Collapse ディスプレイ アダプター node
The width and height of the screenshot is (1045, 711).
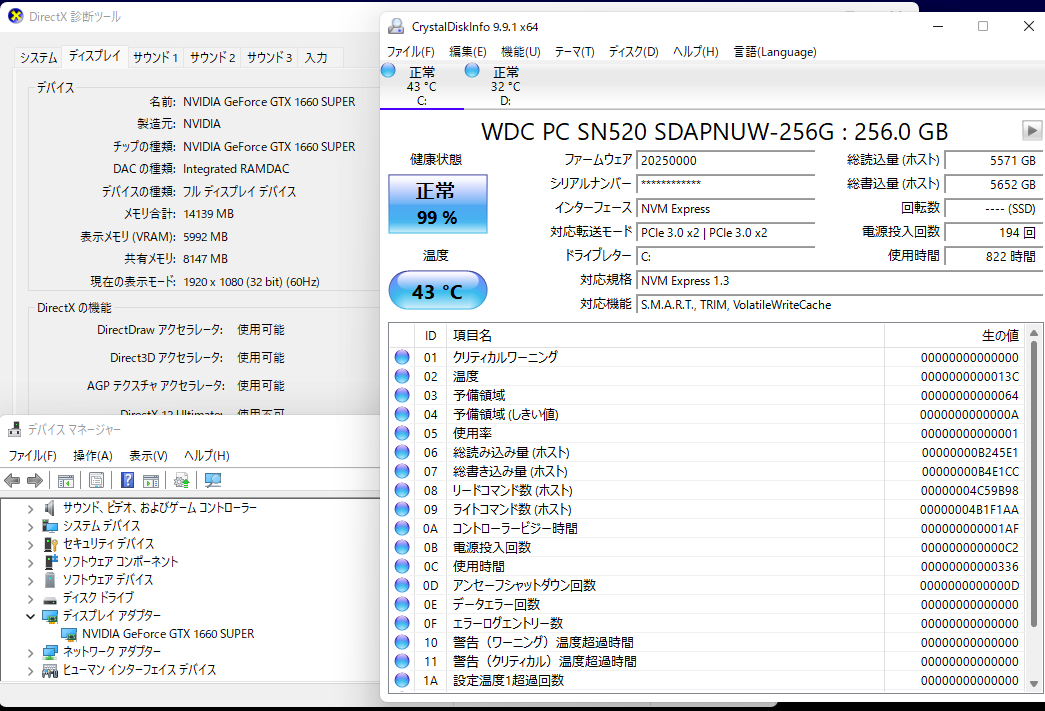point(30,616)
